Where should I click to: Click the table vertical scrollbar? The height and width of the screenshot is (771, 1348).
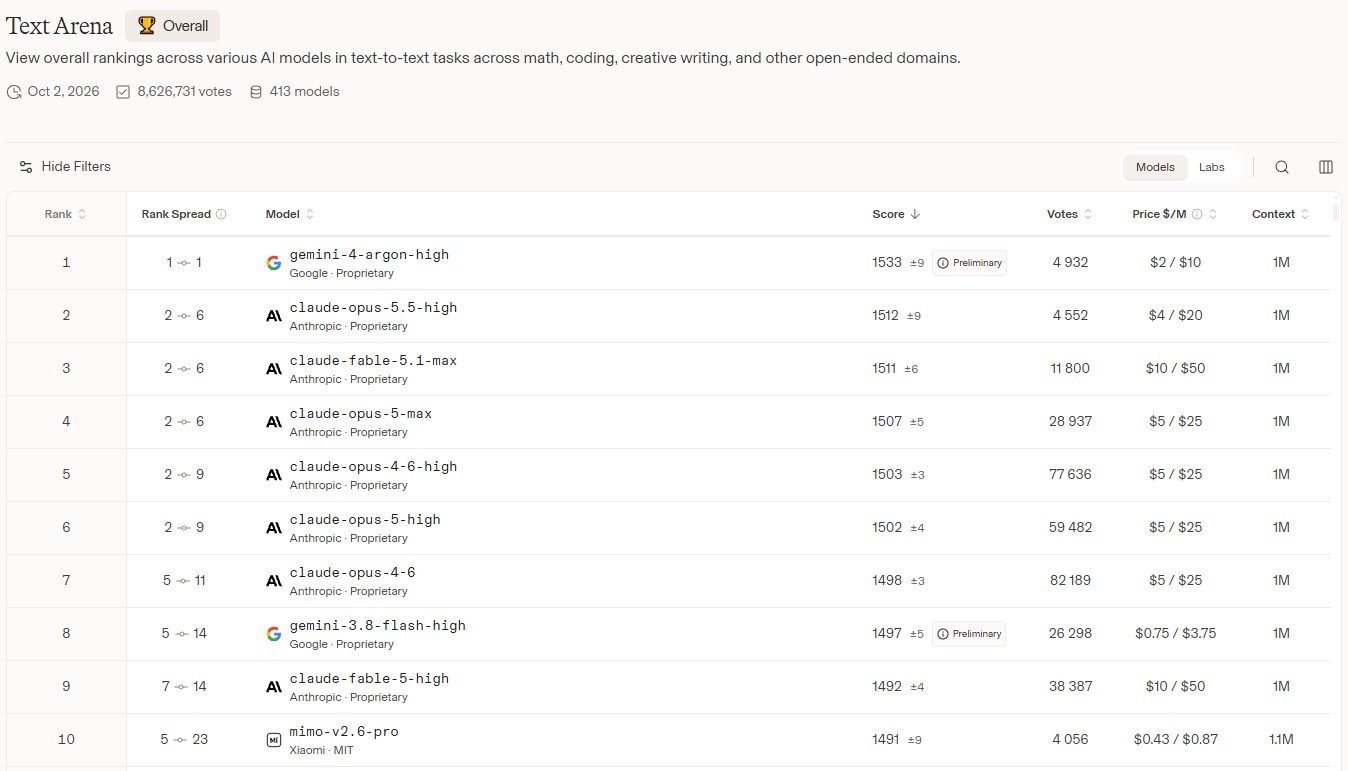click(1336, 212)
